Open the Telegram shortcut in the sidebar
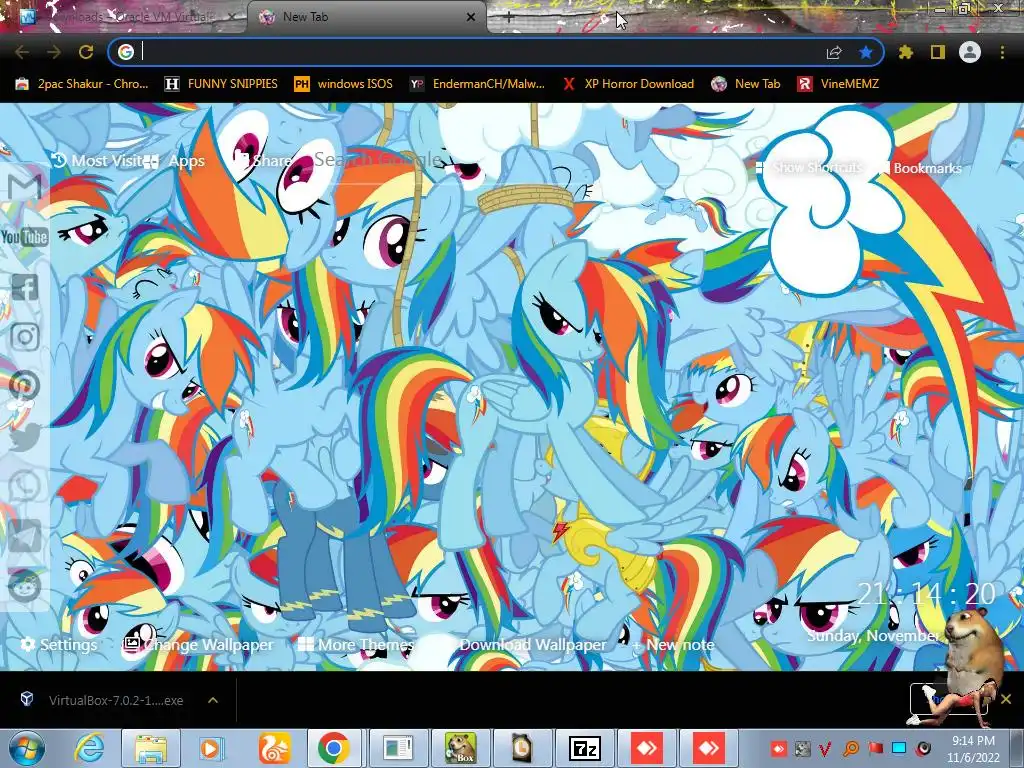 point(25,536)
